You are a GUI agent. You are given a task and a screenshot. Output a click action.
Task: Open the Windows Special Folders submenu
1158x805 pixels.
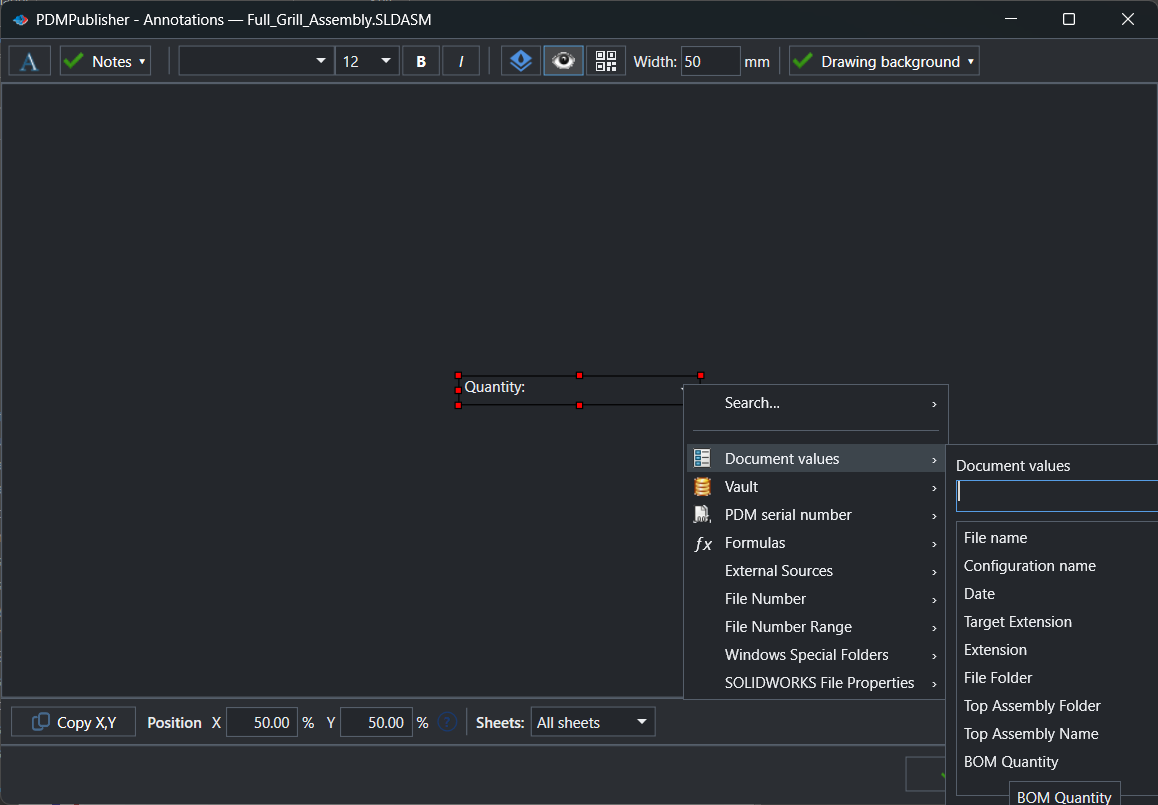pyautogui.click(x=815, y=655)
